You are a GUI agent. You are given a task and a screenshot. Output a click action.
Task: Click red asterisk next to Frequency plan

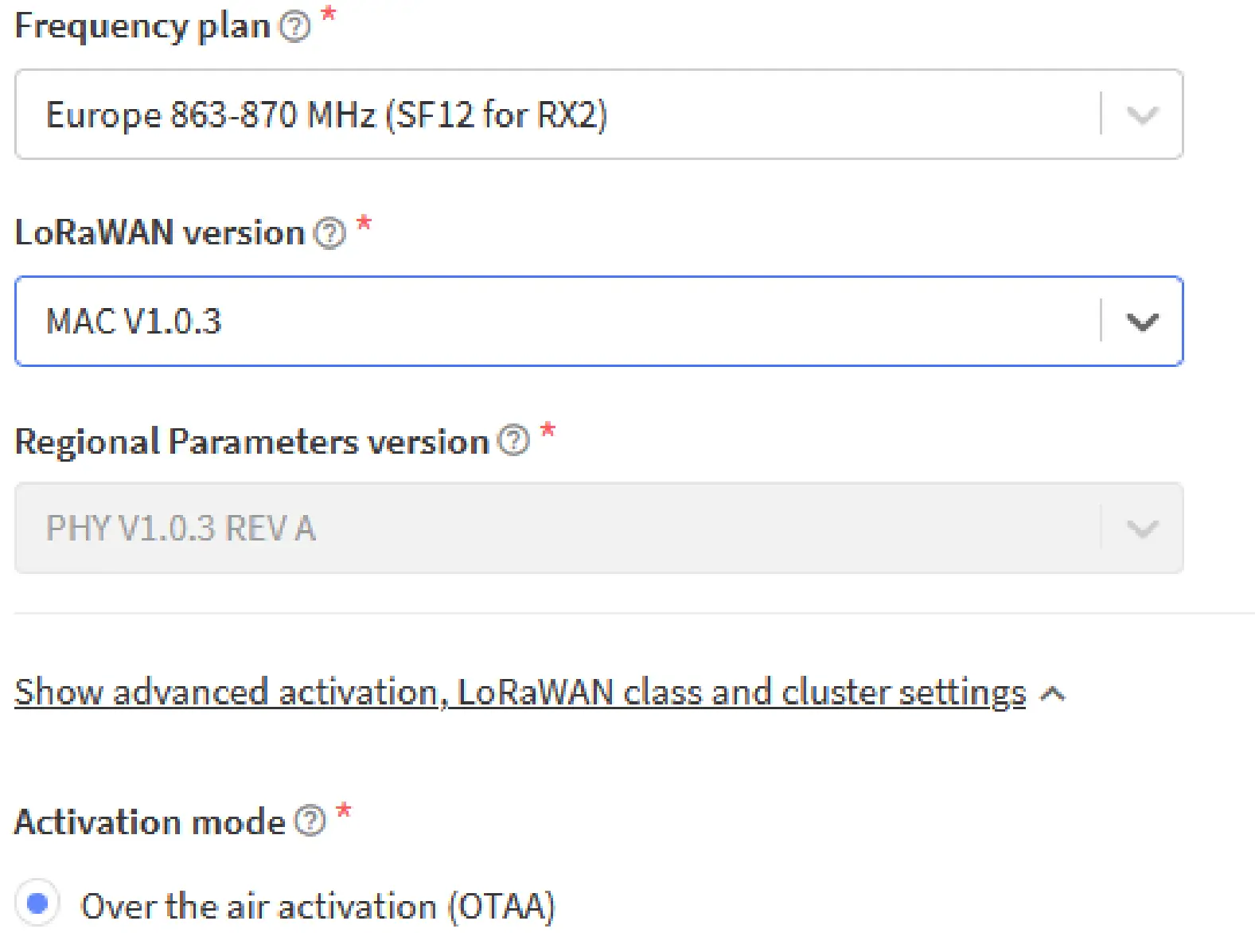[329, 14]
